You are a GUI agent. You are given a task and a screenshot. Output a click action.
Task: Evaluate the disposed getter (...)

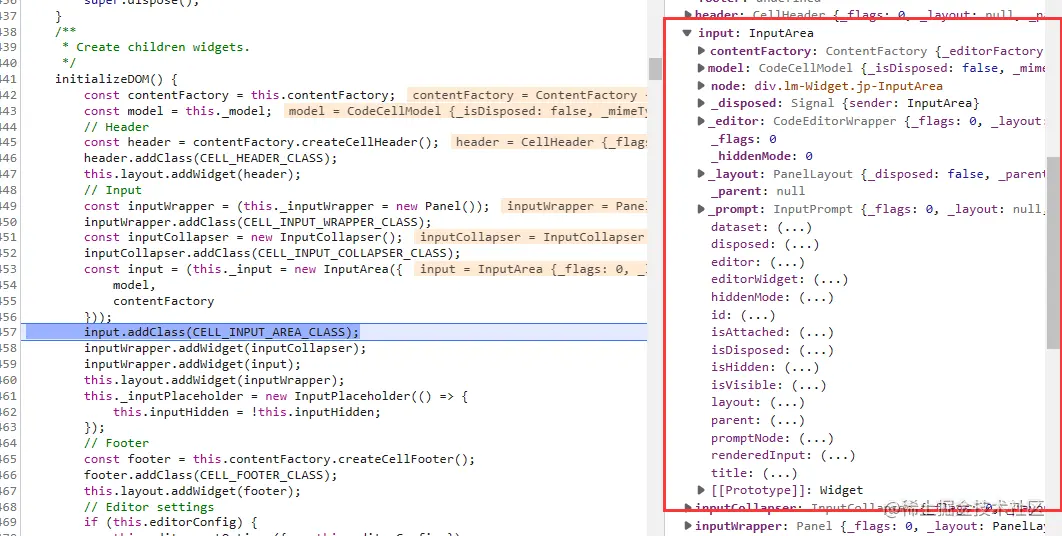[x=801, y=244]
